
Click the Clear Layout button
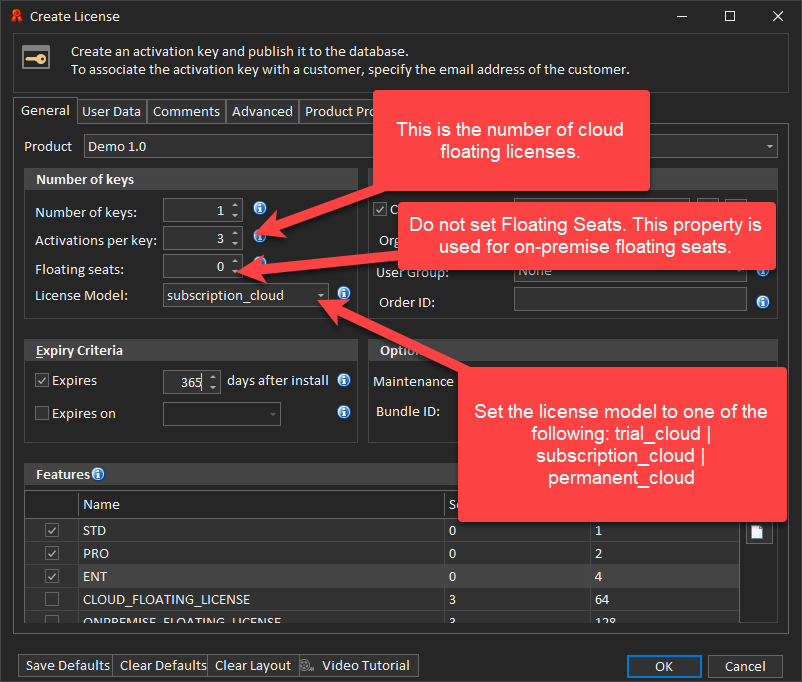(x=253, y=666)
